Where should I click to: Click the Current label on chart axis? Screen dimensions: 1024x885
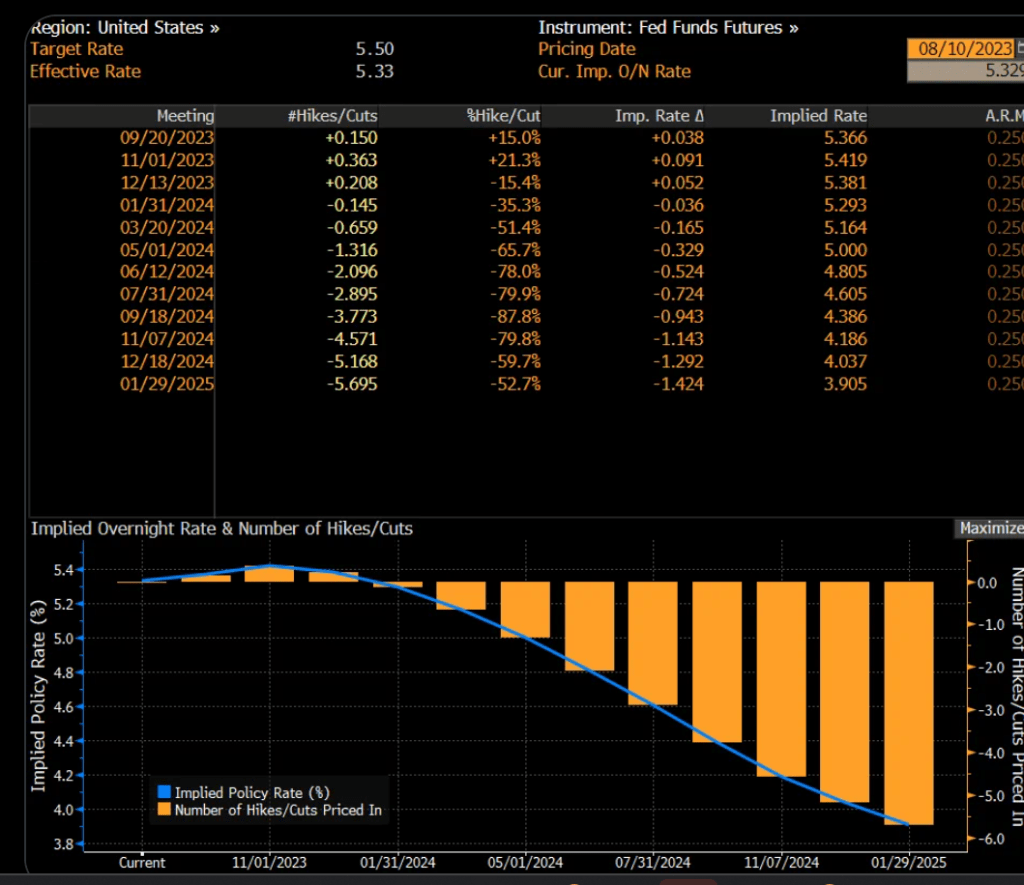tap(142, 862)
